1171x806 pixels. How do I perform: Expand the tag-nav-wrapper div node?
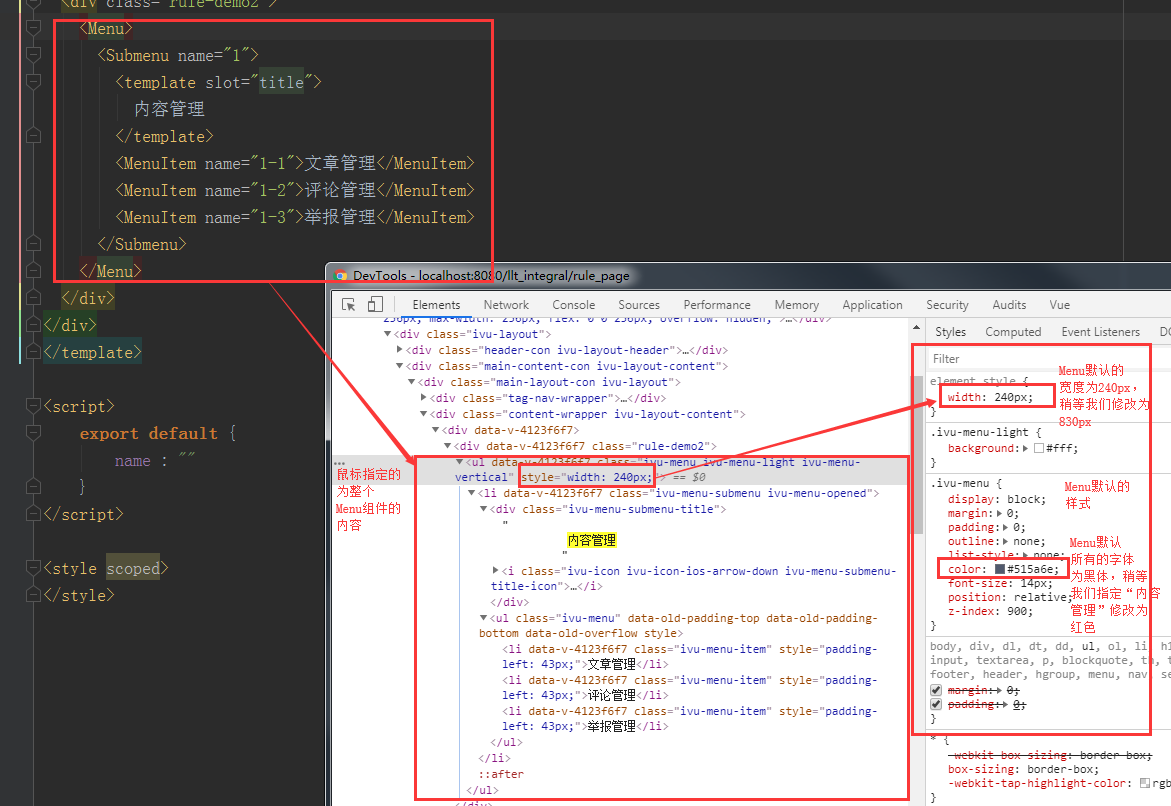click(423, 398)
